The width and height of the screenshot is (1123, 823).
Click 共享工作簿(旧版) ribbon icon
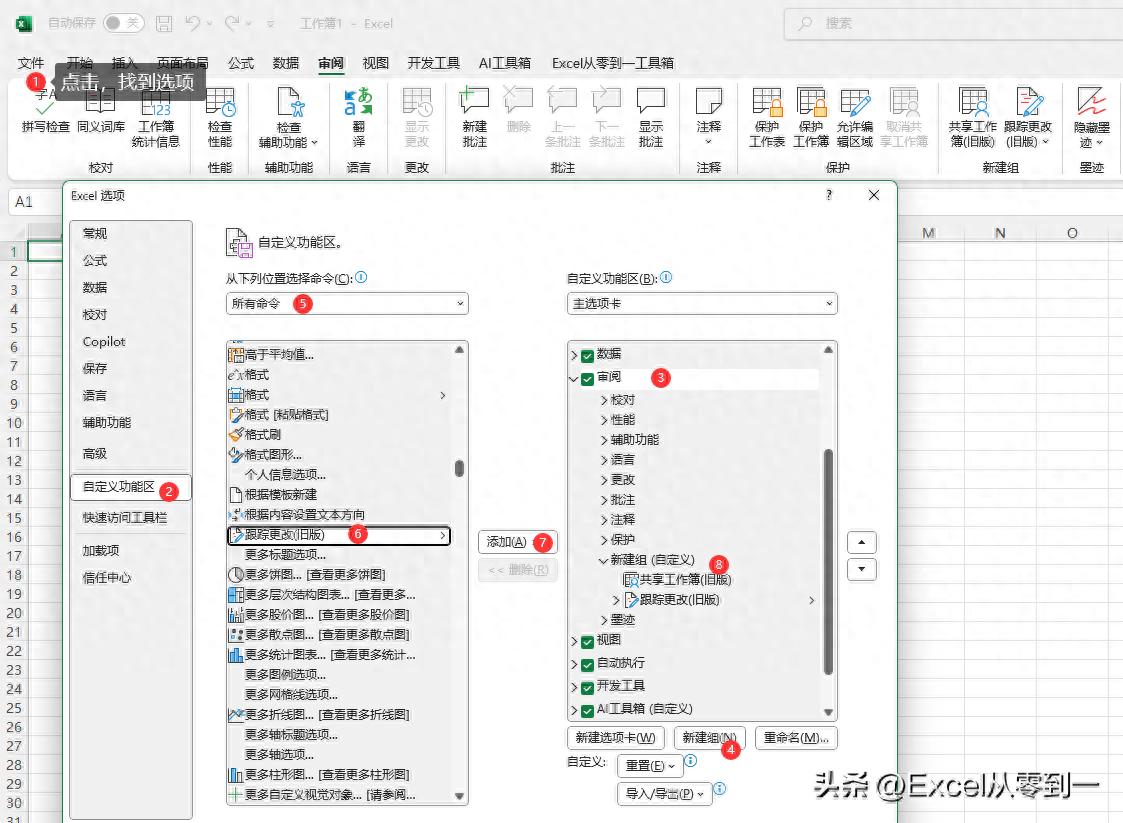[973, 102]
